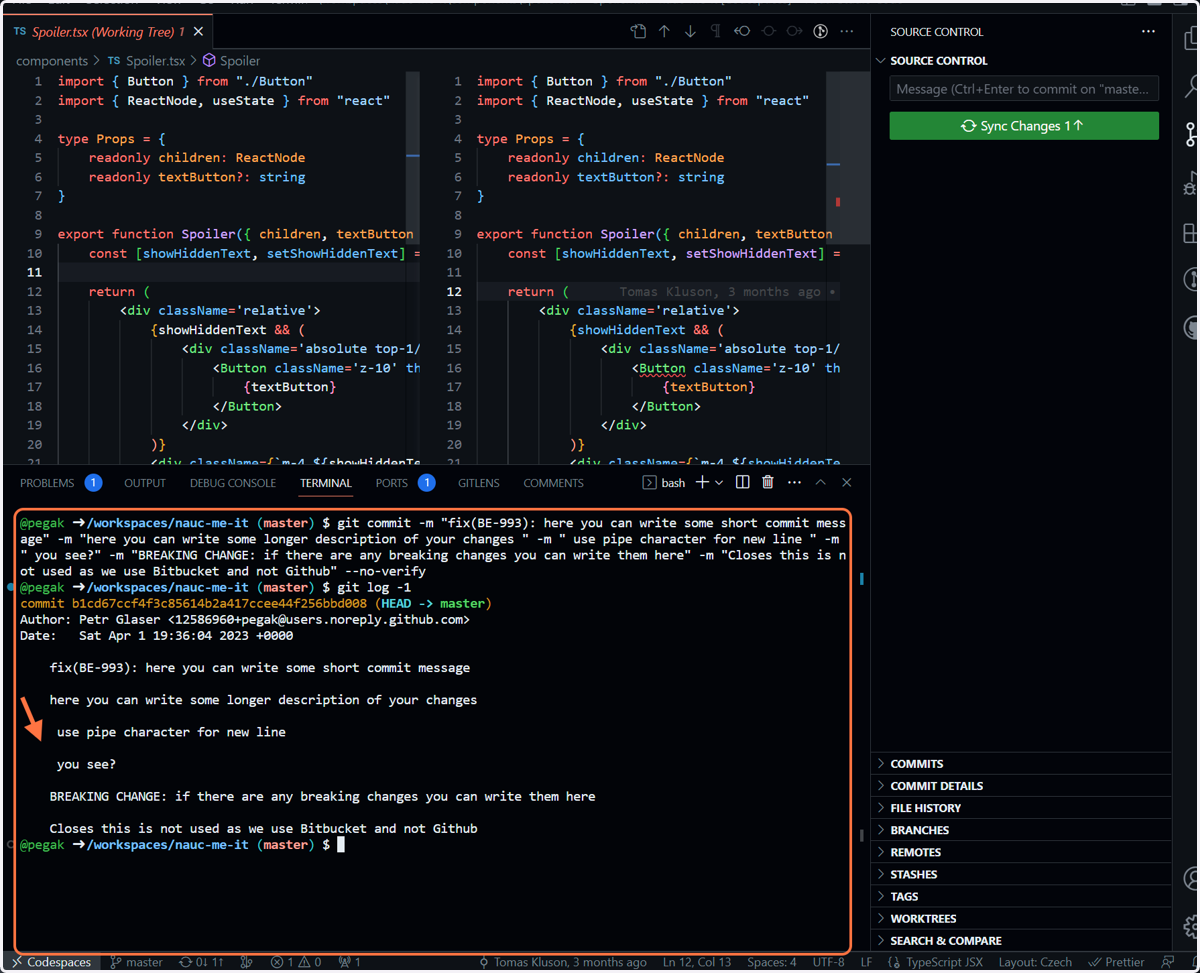This screenshot has height=973, width=1200.
Task: Open Accounts icon in activity bar
Action: 1190,878
